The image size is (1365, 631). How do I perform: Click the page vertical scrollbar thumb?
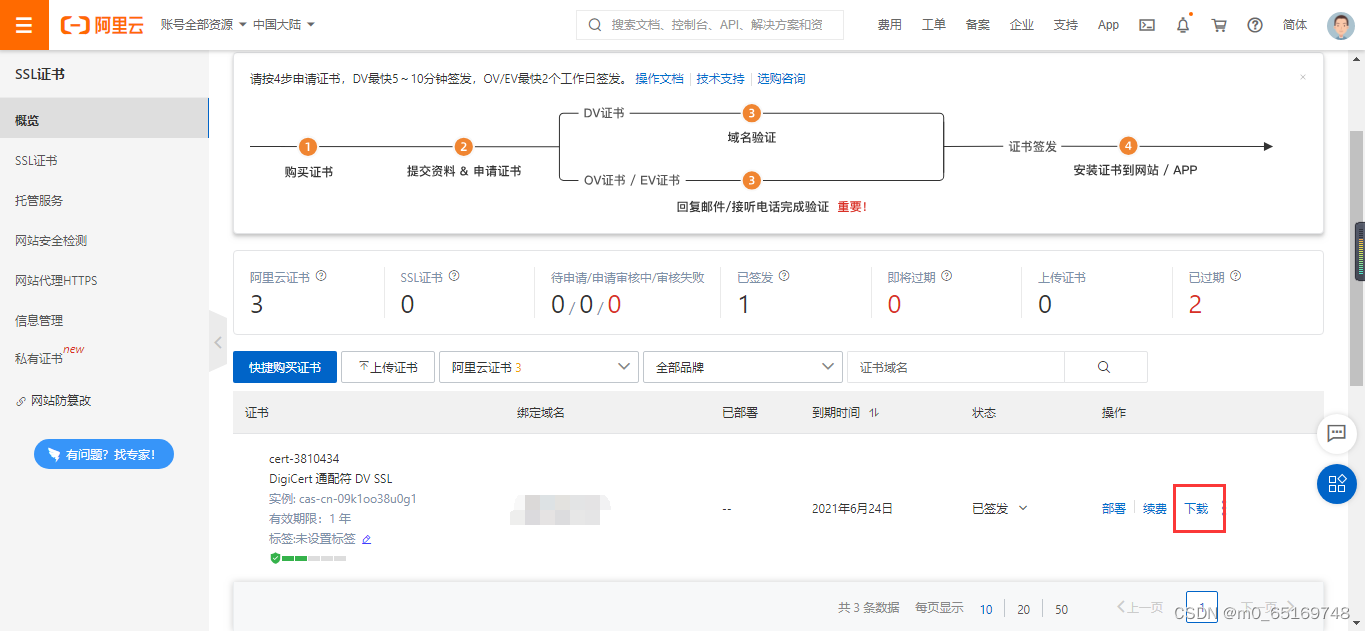(x=1358, y=257)
